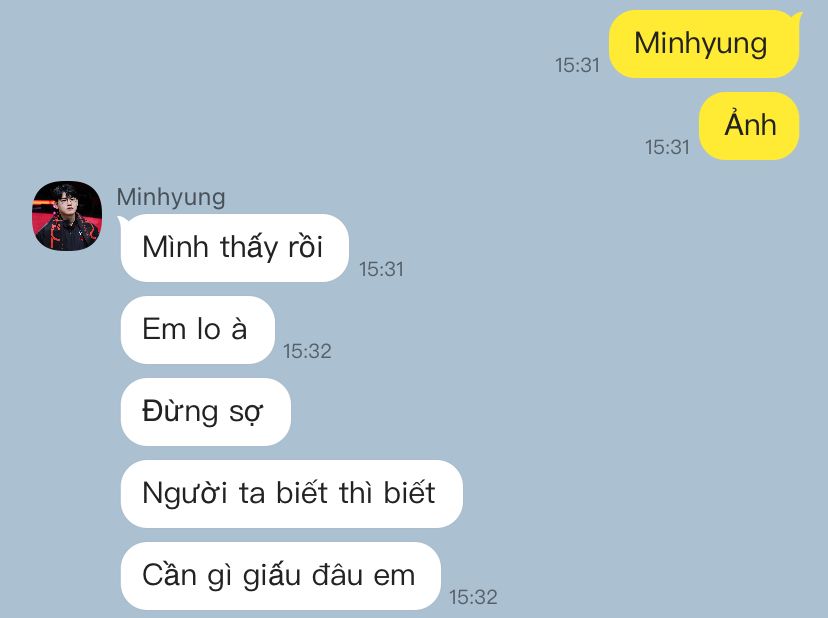Click the 15:31 timestamp after 'Mình thấy rồi'
Image resolution: width=828 pixels, height=618 pixels.
pyautogui.click(x=381, y=269)
